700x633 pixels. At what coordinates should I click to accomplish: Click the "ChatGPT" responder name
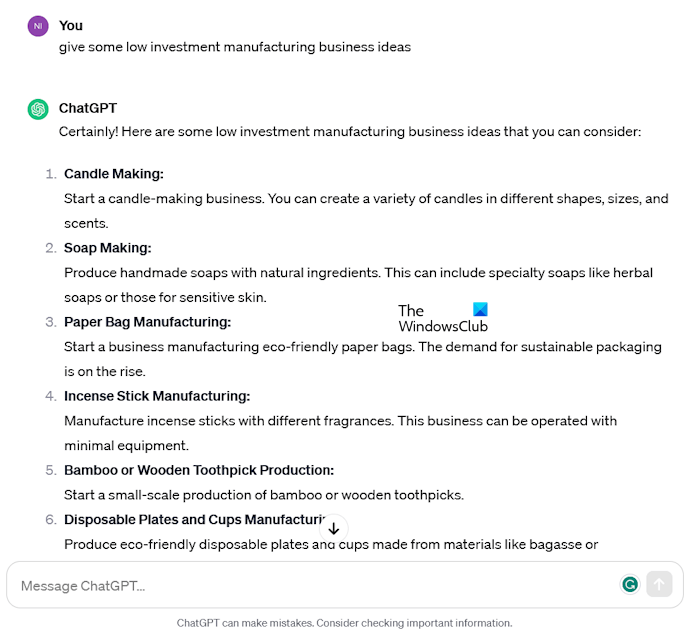tap(88, 108)
